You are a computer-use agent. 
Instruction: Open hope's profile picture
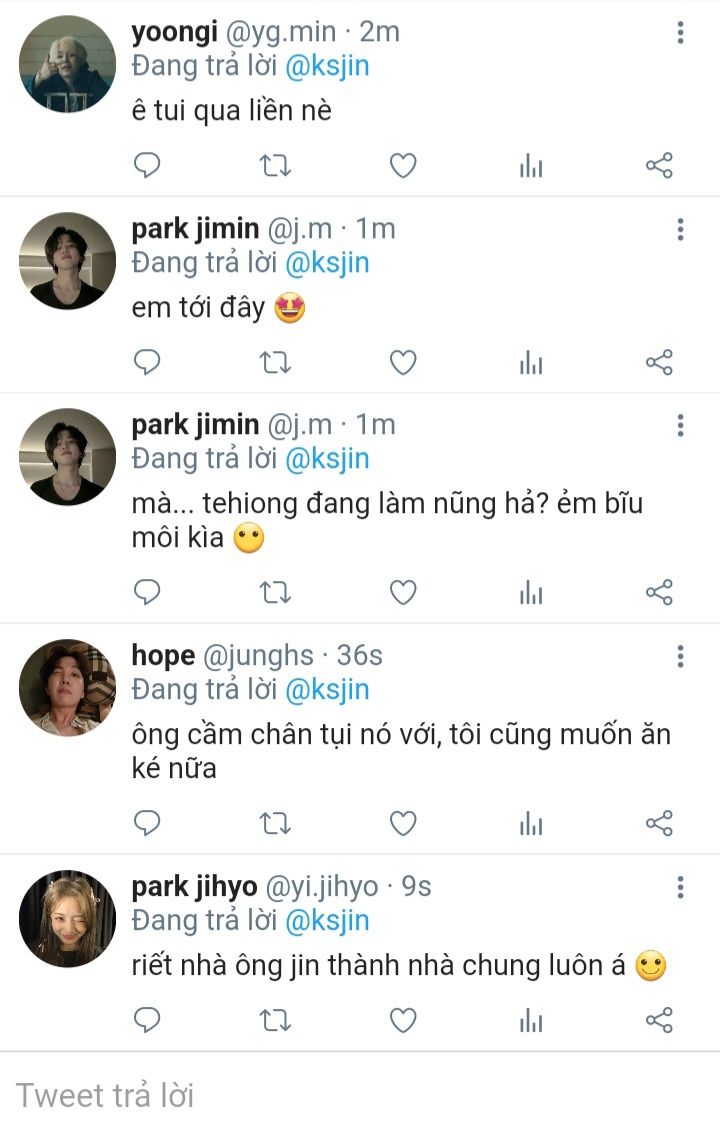click(67, 688)
